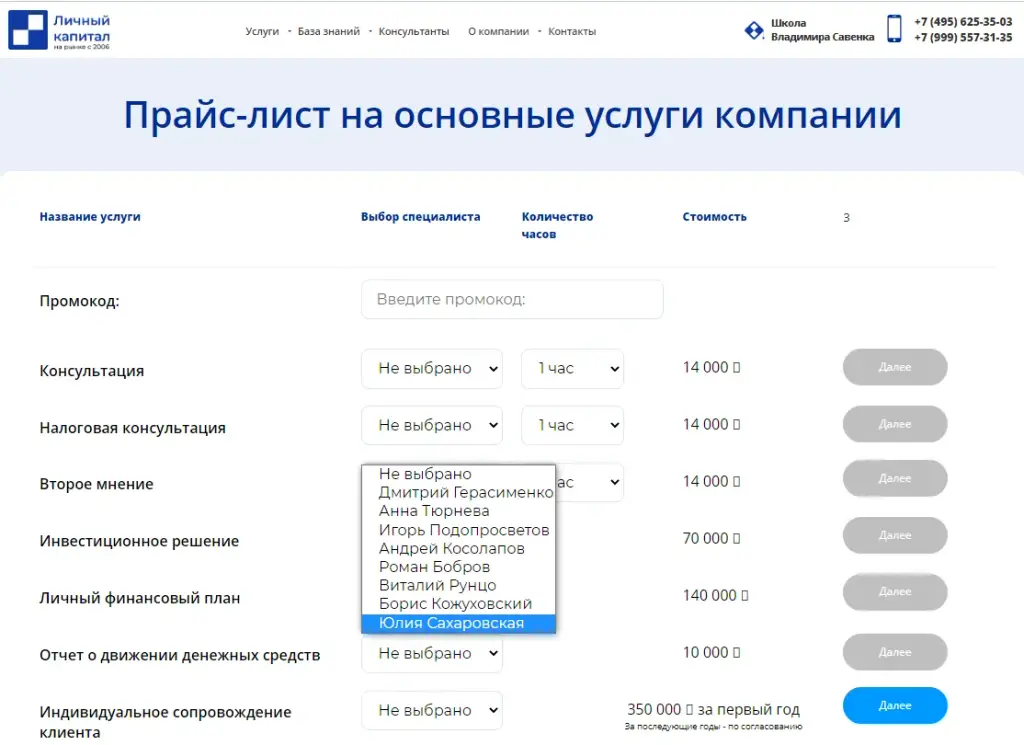Click 350 000 за первый год text
This screenshot has height=745, width=1024.
click(713, 710)
